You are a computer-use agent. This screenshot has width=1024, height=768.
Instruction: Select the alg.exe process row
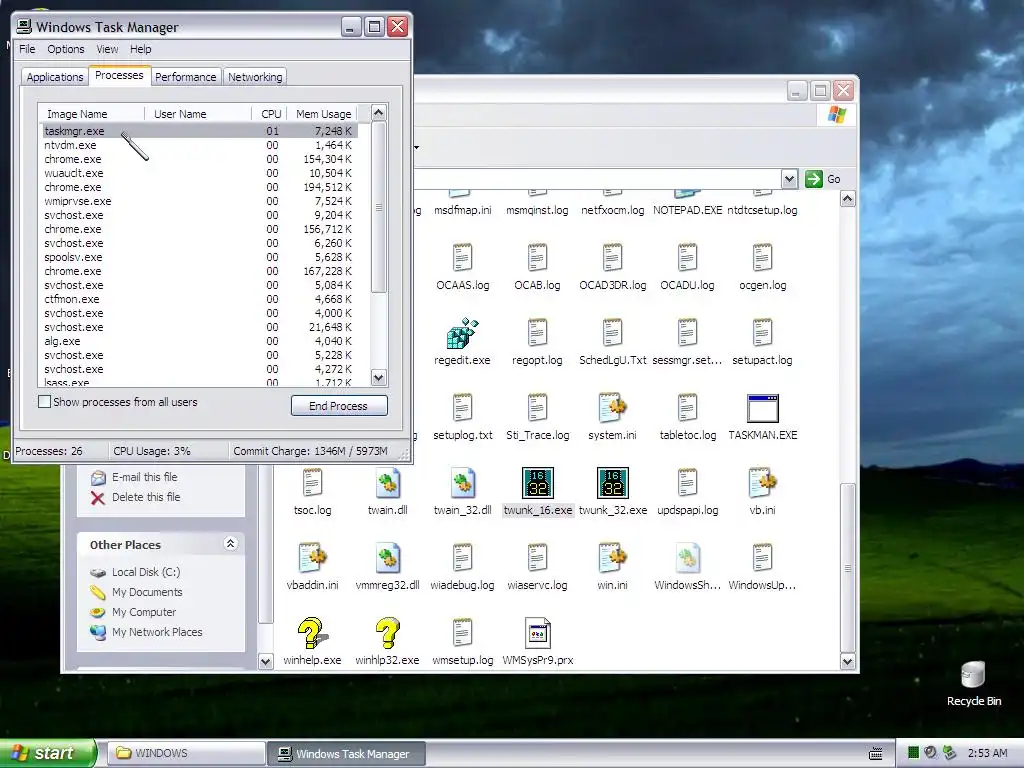tap(199, 341)
